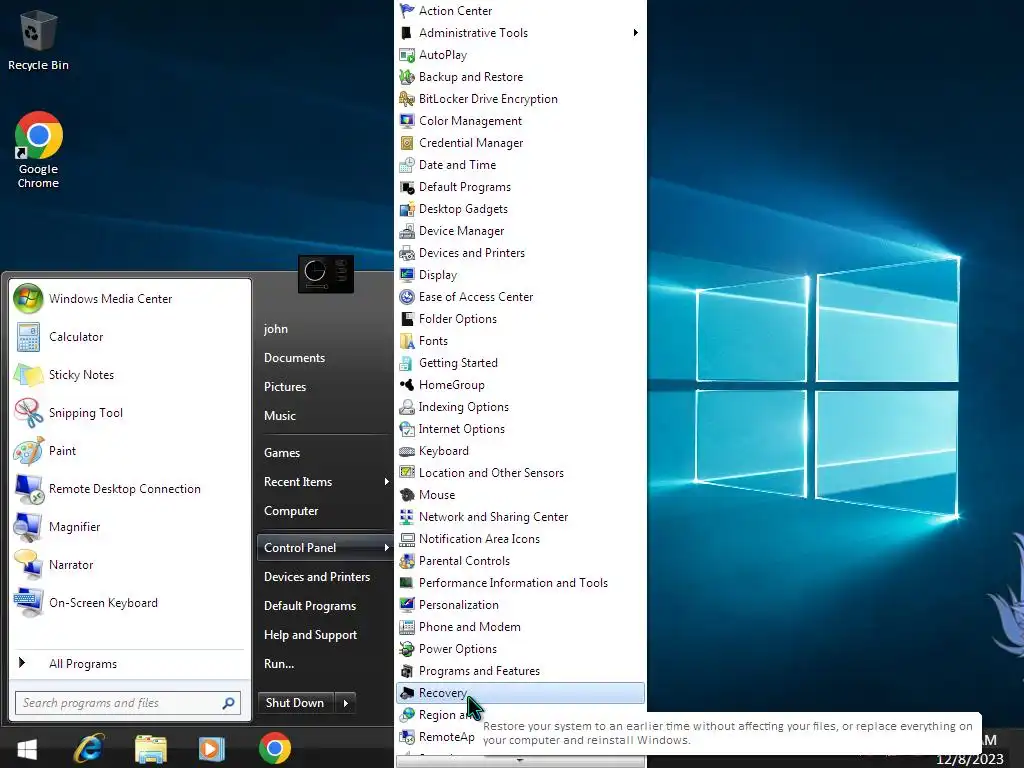Click the search magnifier button
Image resolution: width=1024 pixels, height=768 pixels.
pyautogui.click(x=228, y=703)
